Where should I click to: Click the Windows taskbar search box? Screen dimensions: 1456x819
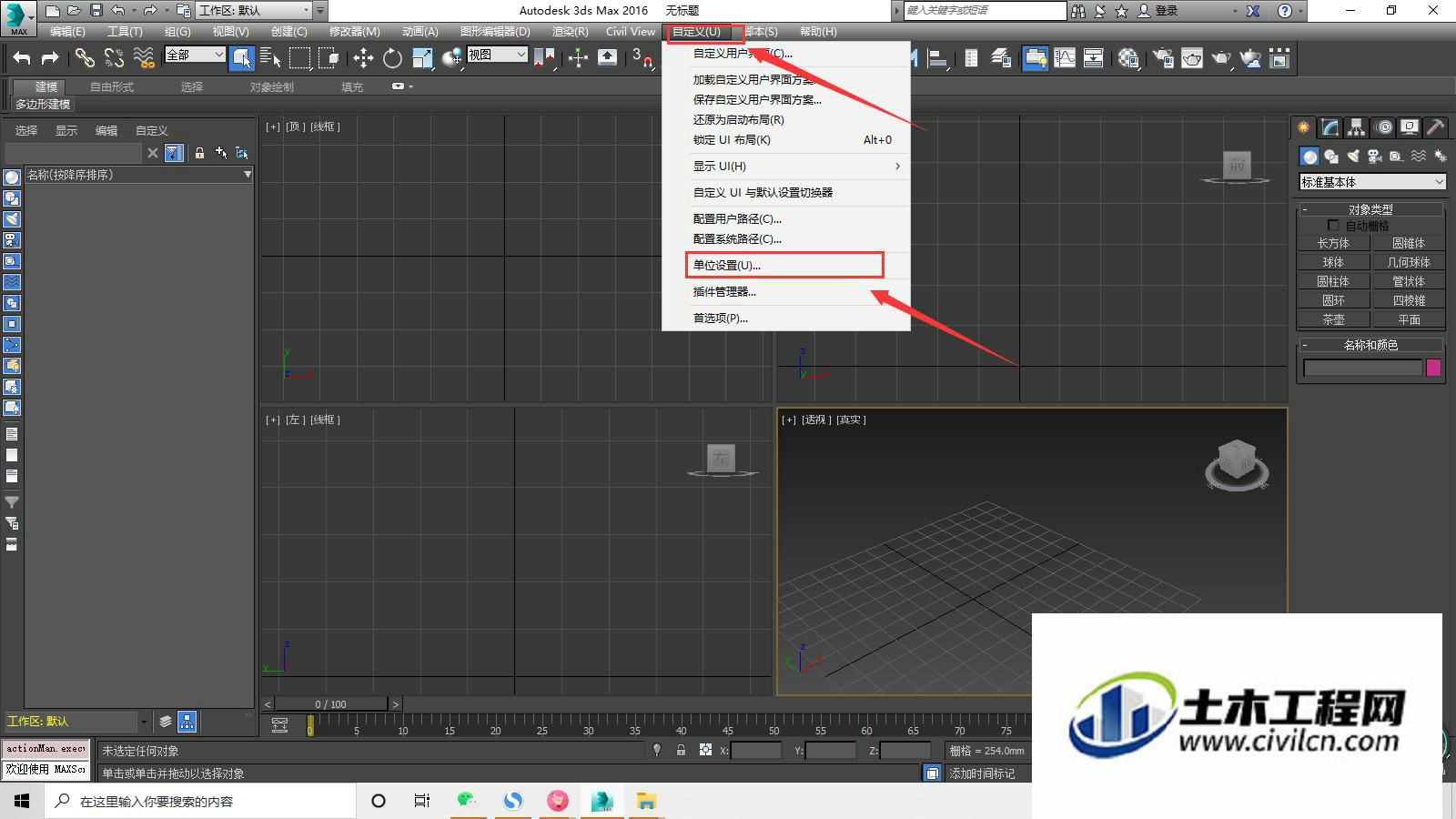click(200, 801)
